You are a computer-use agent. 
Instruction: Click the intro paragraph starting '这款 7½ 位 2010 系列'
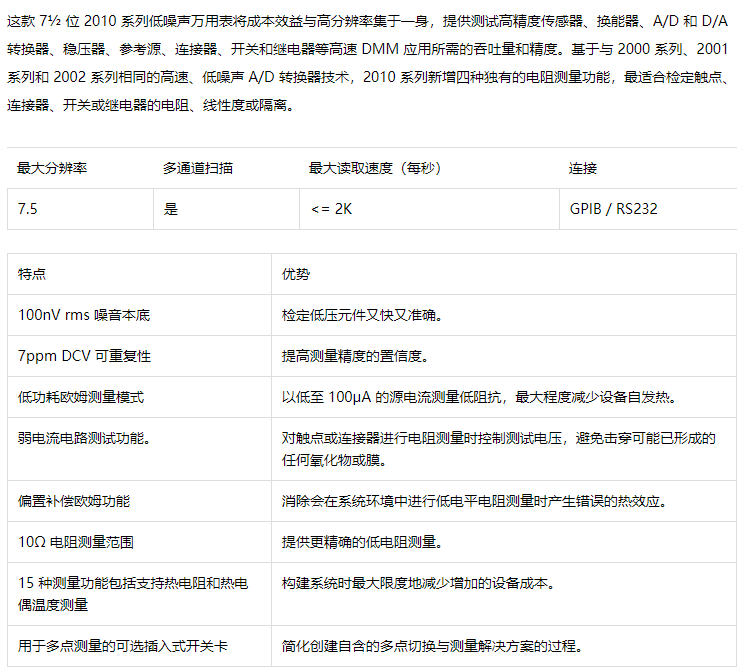[368, 63]
